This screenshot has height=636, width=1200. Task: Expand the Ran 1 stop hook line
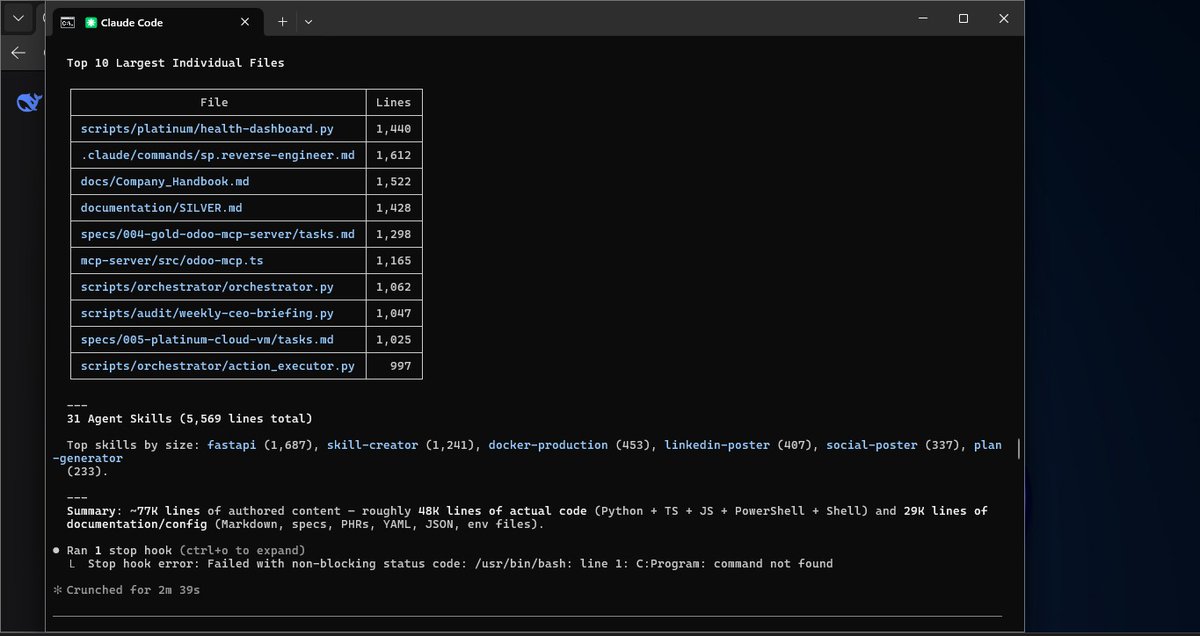[x=178, y=550]
